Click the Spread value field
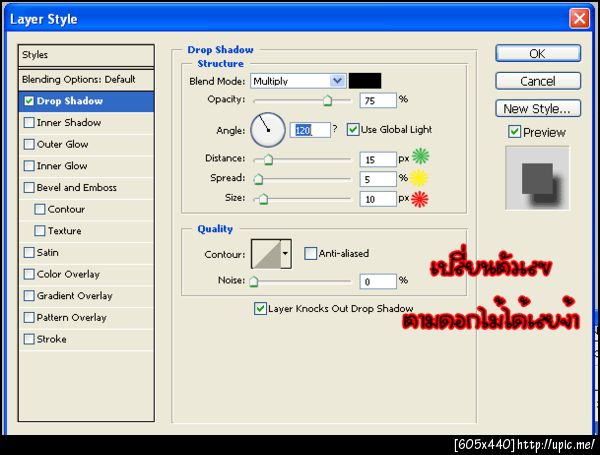600x455 pixels. [x=378, y=179]
